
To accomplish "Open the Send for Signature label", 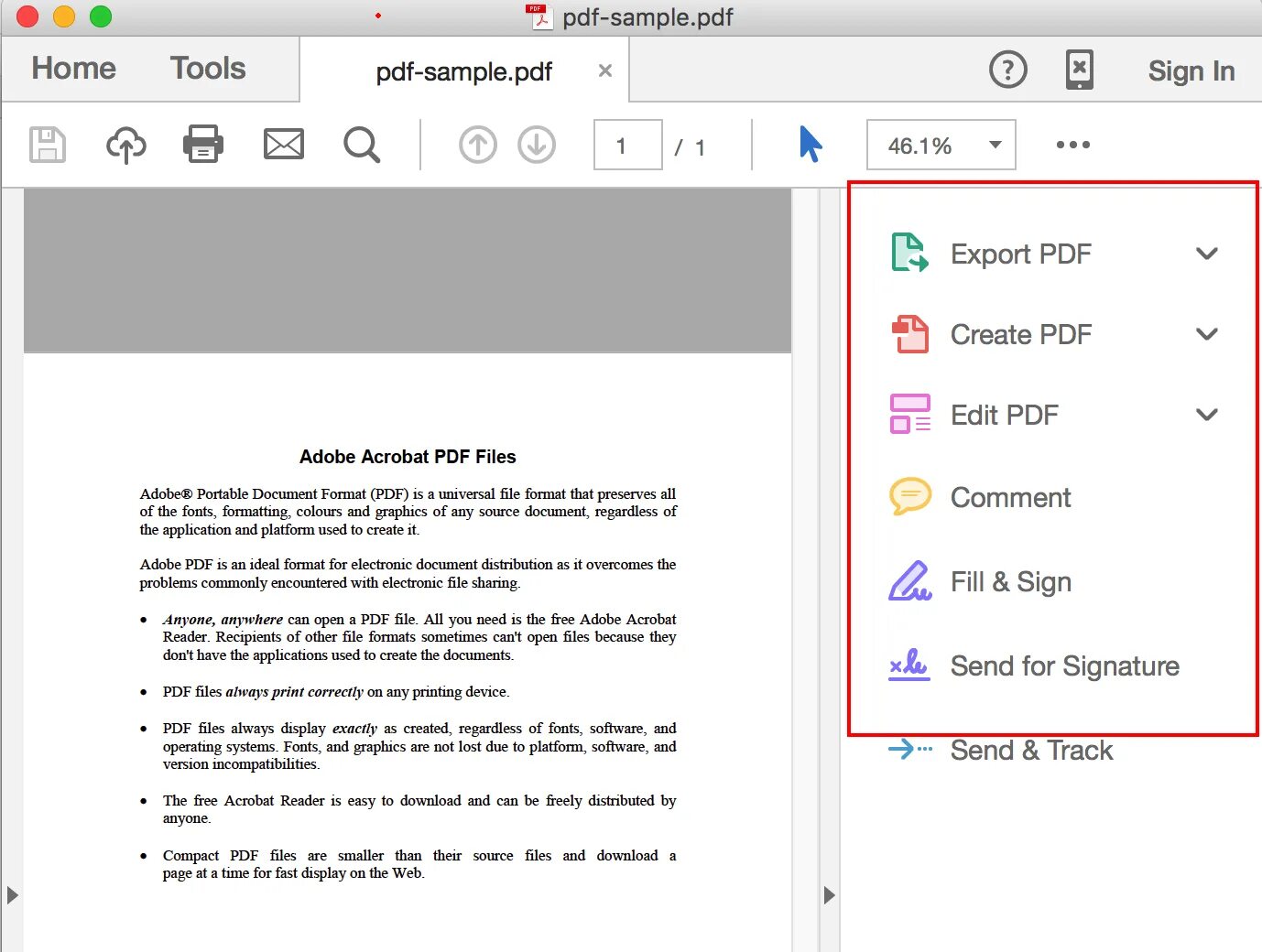I will 1065,665.
